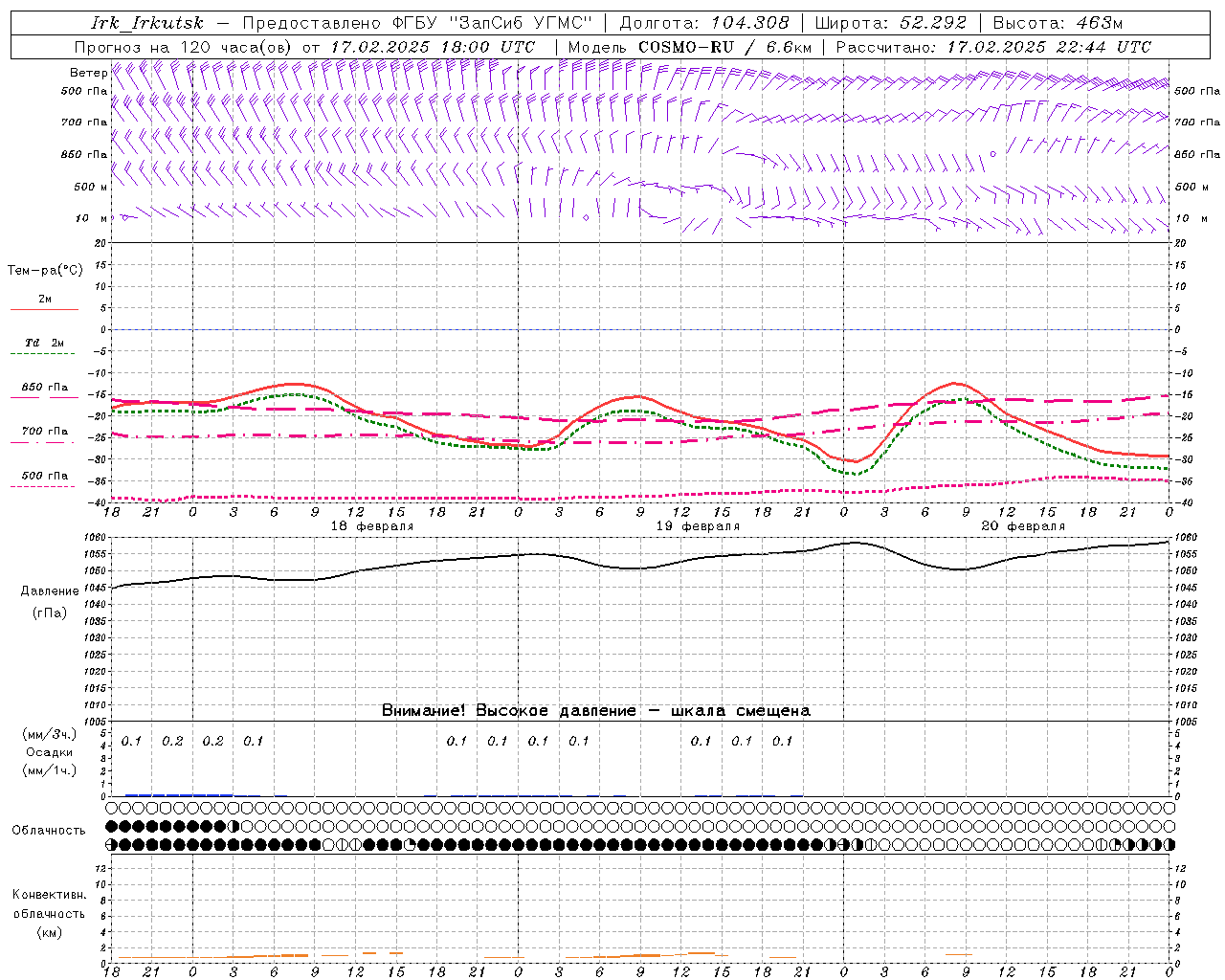Click the 'Td 2м' dew point legend entry
Viewport: 1225px width, 980px height.
45,343
